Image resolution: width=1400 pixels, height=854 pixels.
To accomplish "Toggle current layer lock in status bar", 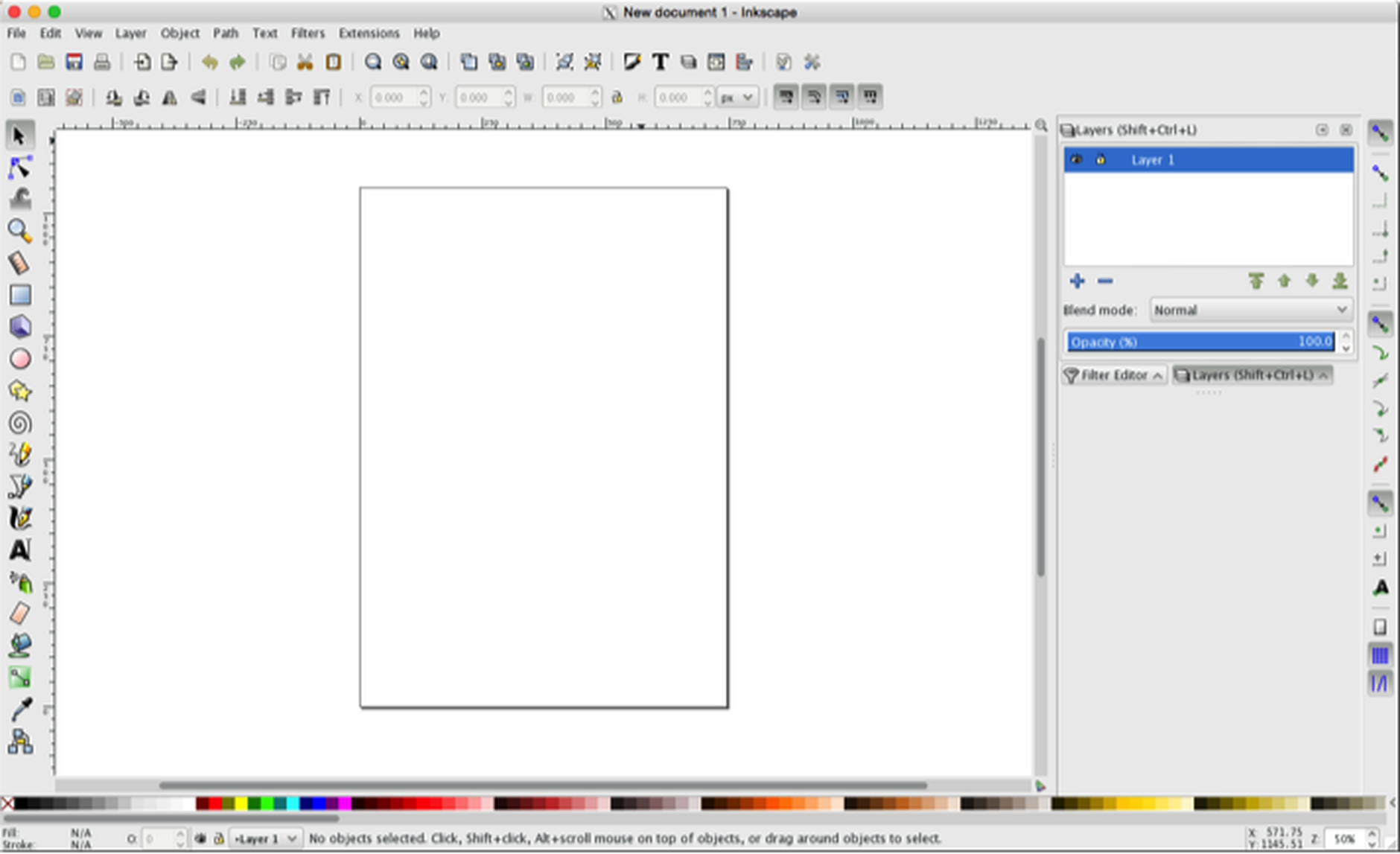I will coord(219,838).
